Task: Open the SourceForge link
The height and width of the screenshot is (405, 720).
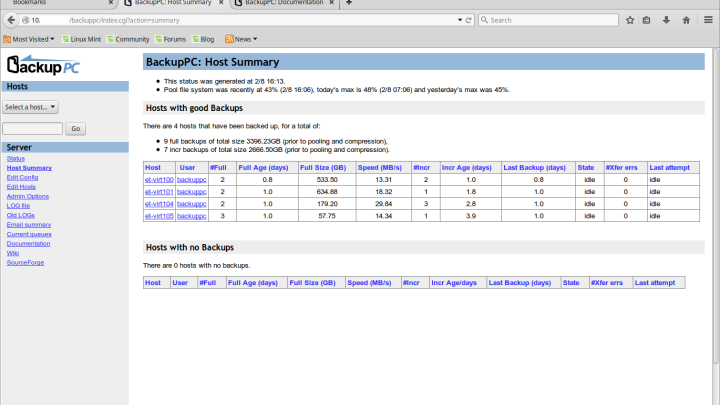Action: point(25,263)
